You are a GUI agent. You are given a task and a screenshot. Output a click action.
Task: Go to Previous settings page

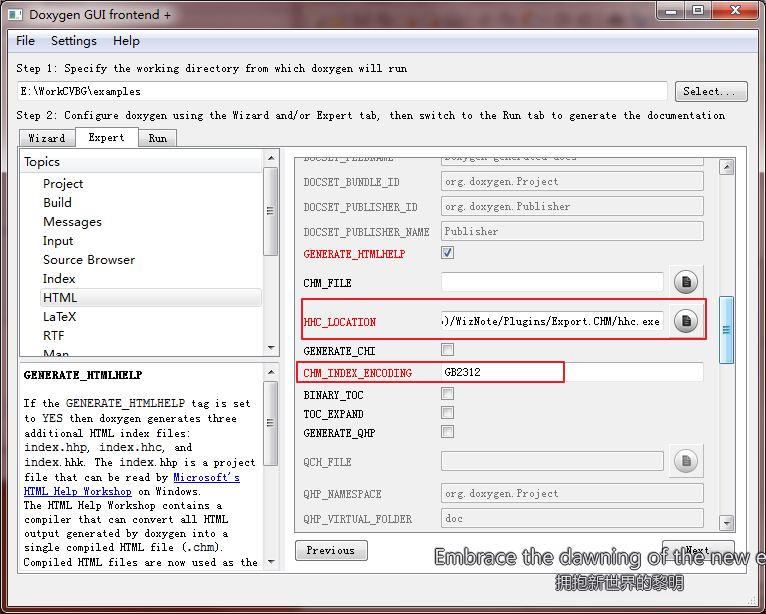331,550
